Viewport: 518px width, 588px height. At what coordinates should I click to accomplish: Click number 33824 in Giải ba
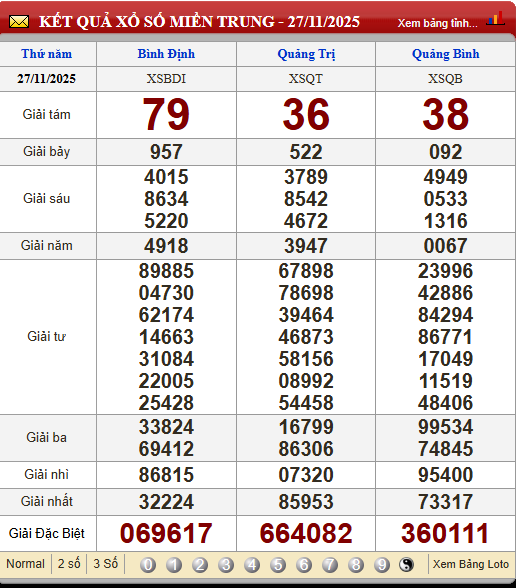[x=166, y=427]
